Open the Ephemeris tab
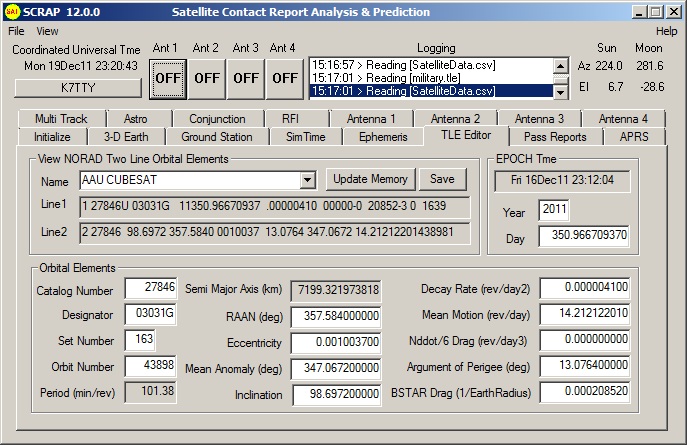The height and width of the screenshot is (445, 687). point(383,137)
